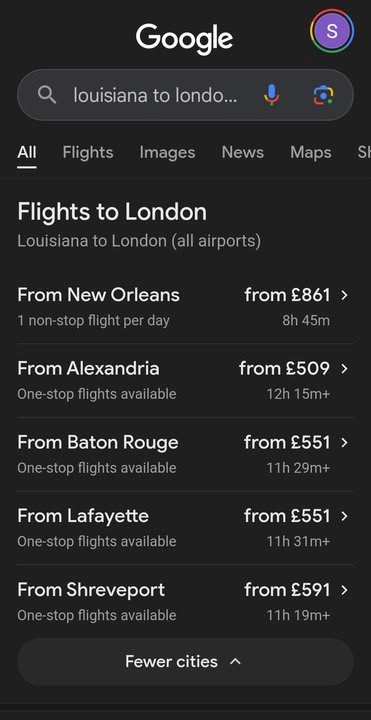Image resolution: width=371 pixels, height=720 pixels.
Task: Open the account profile avatar S
Action: click(x=332, y=32)
